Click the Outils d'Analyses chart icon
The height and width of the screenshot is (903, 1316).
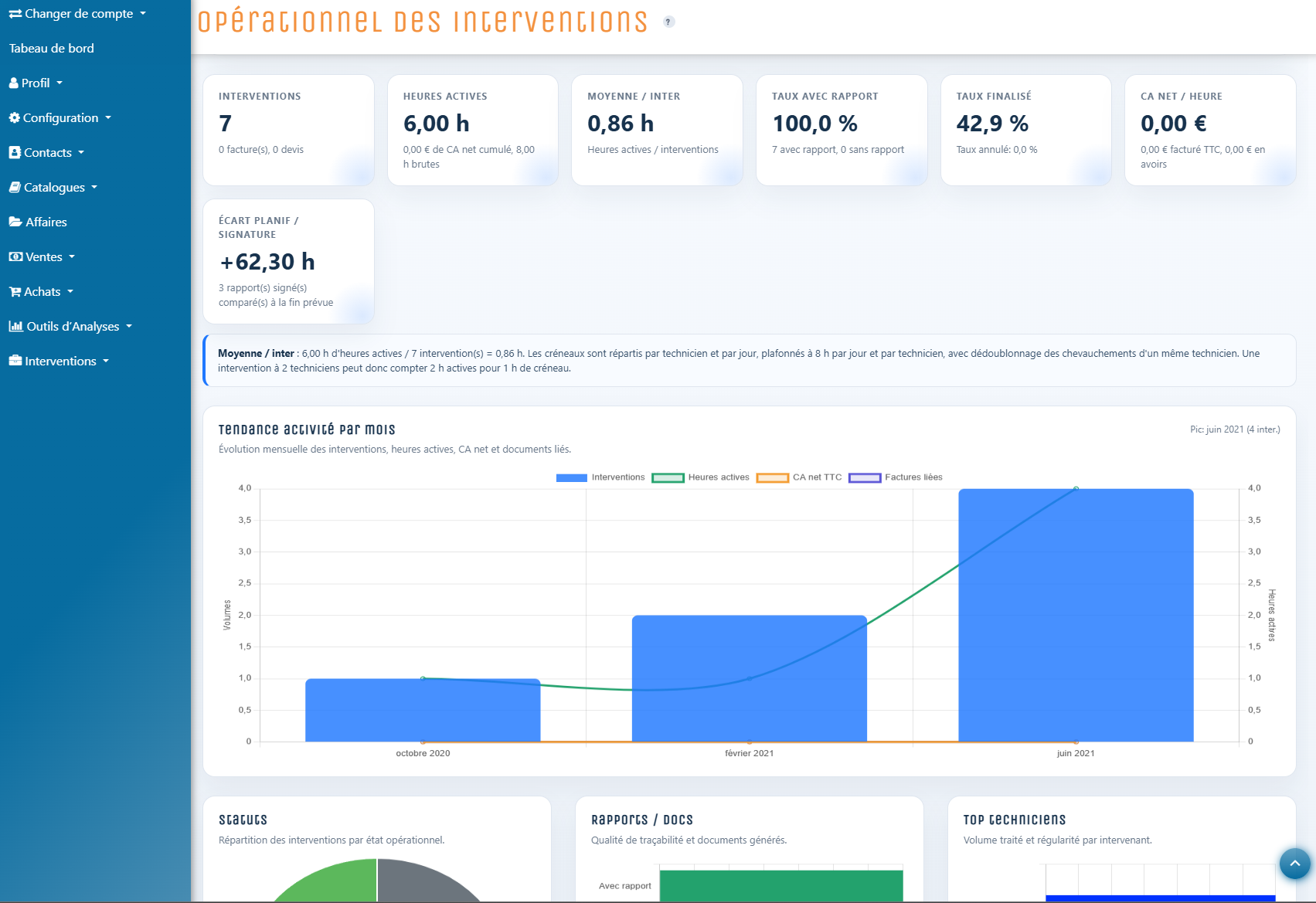pos(15,326)
